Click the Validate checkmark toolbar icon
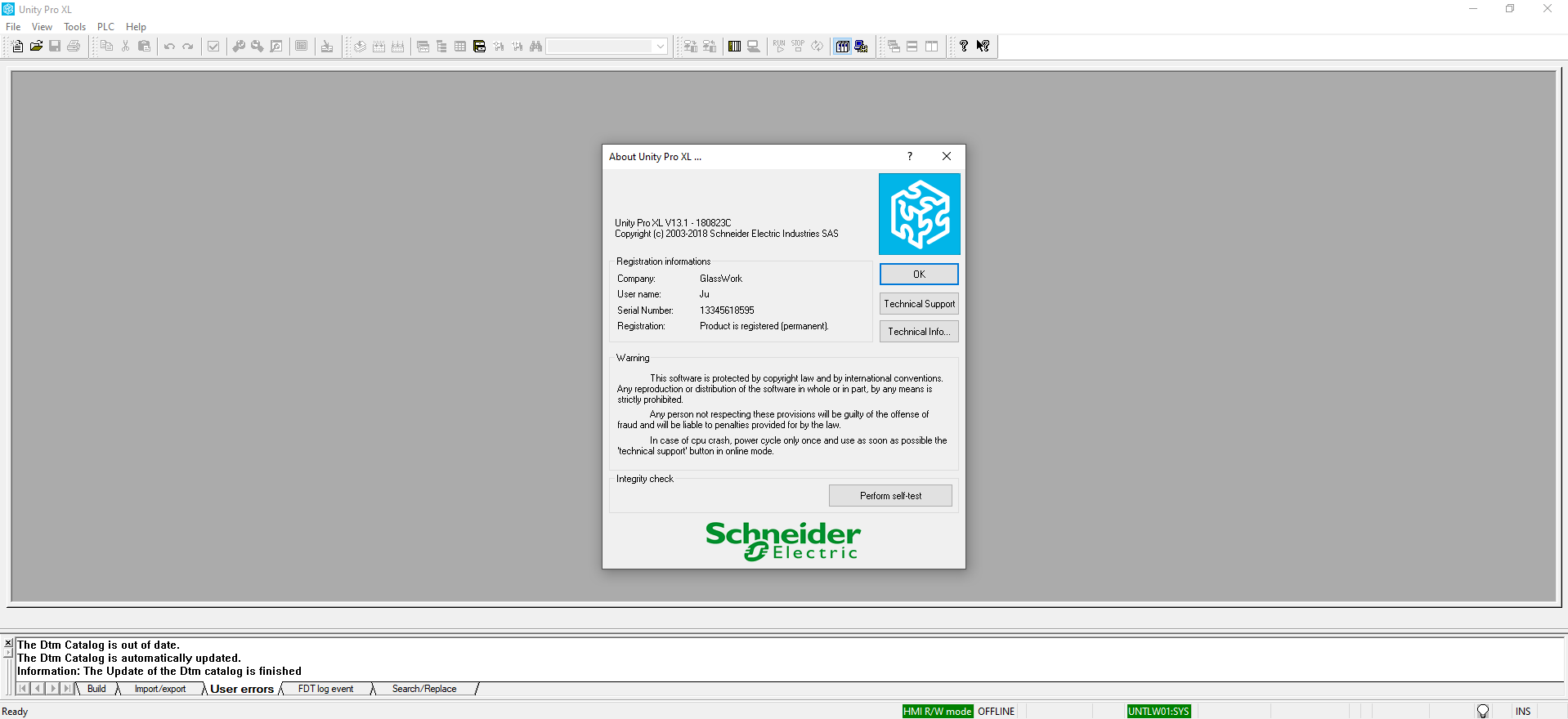Screen dimensions: 1568x719 coord(213,47)
